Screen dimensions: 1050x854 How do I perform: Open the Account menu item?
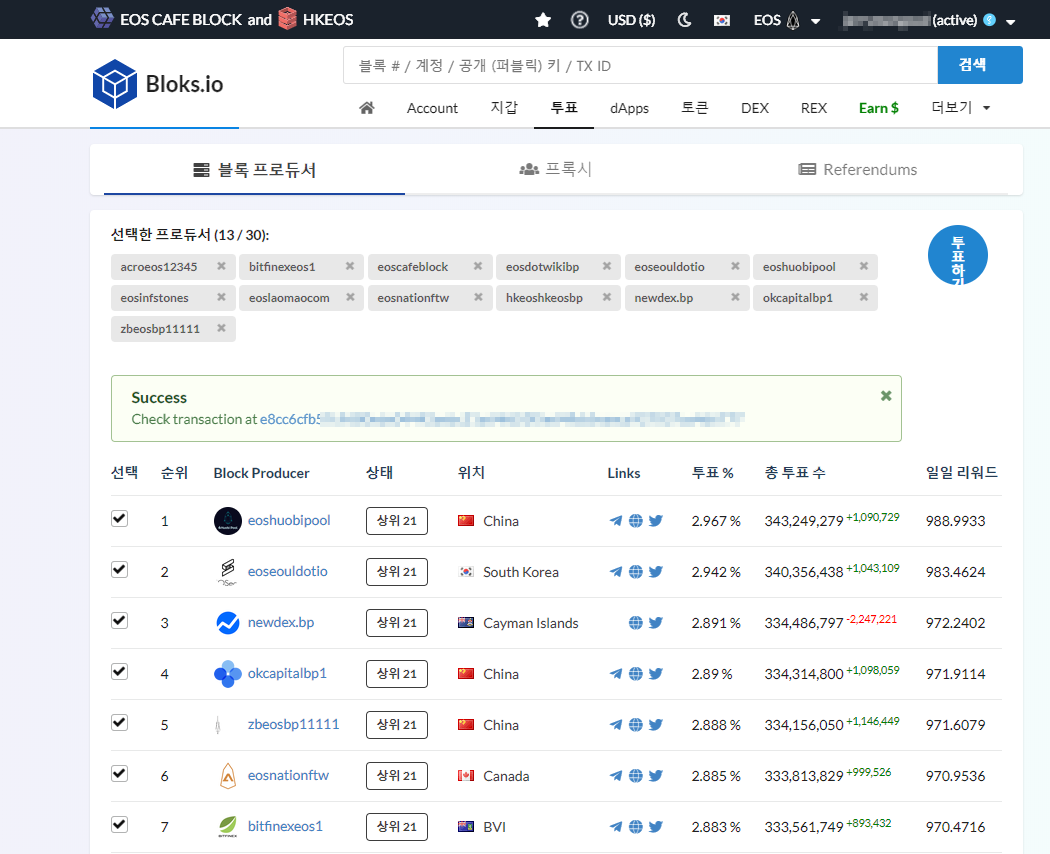[x=432, y=108]
